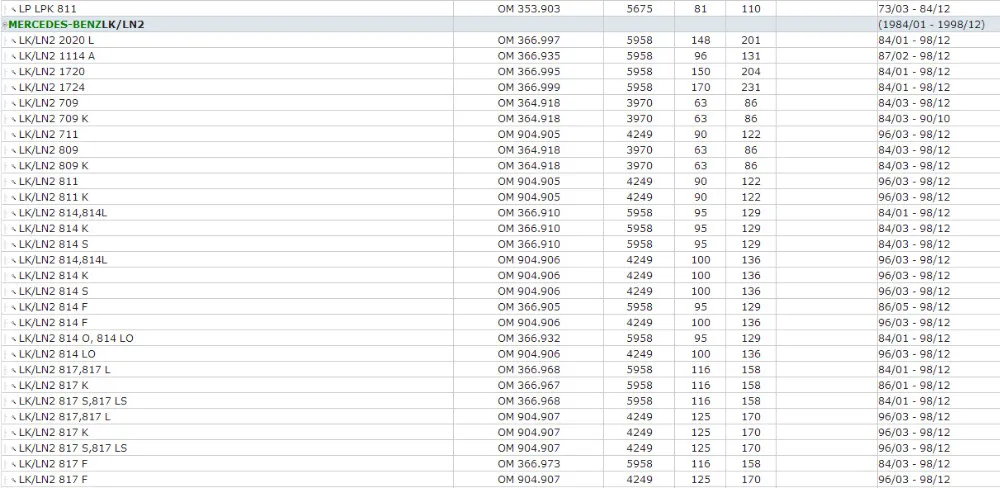Select LK/LN2 817 K with engine OM 366.967
1000x488 pixels.
54,385
